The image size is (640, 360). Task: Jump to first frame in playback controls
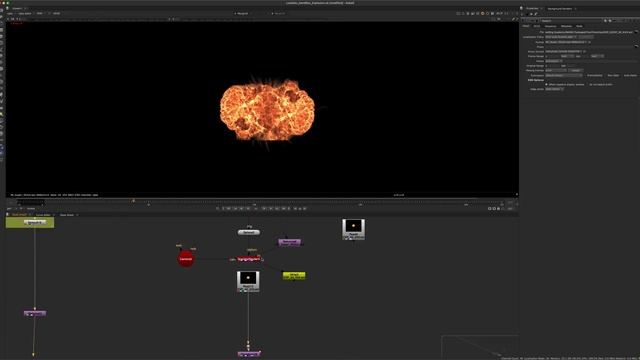[x=223, y=209]
